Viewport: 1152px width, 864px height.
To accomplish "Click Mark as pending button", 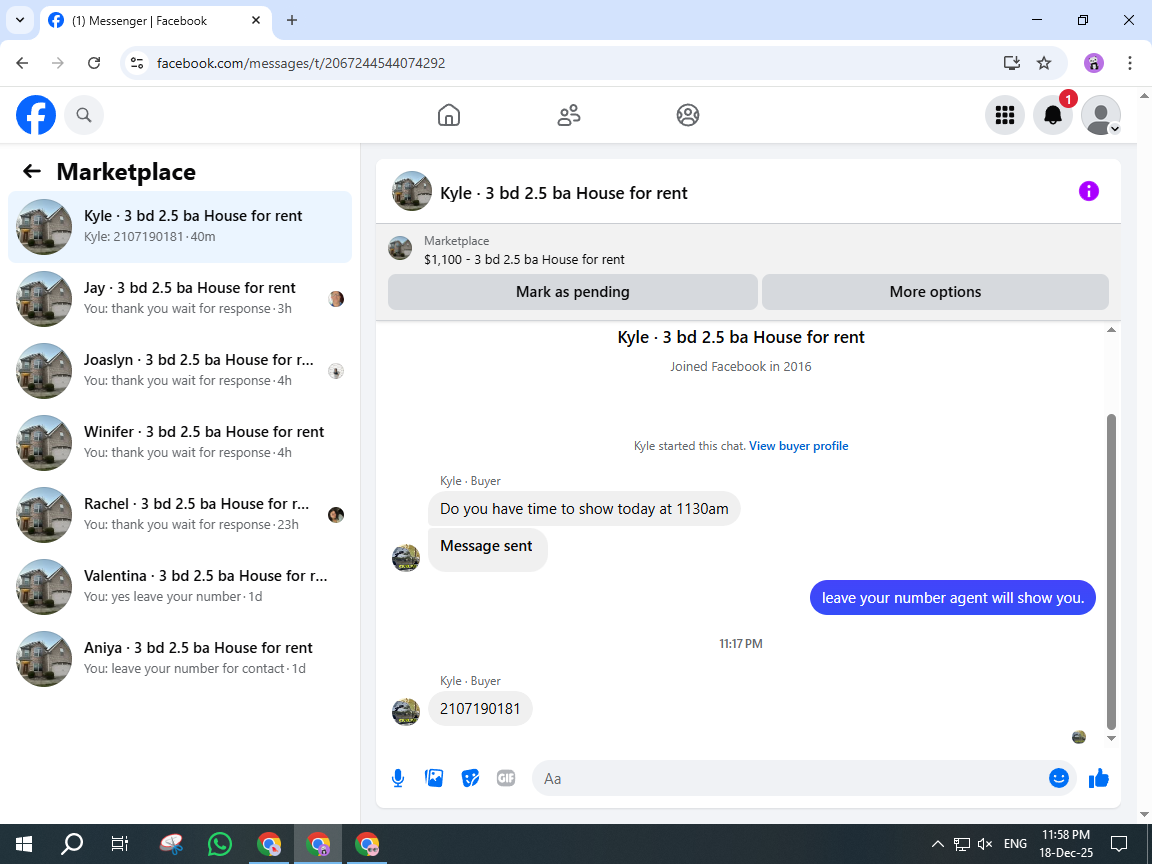I will 572,292.
